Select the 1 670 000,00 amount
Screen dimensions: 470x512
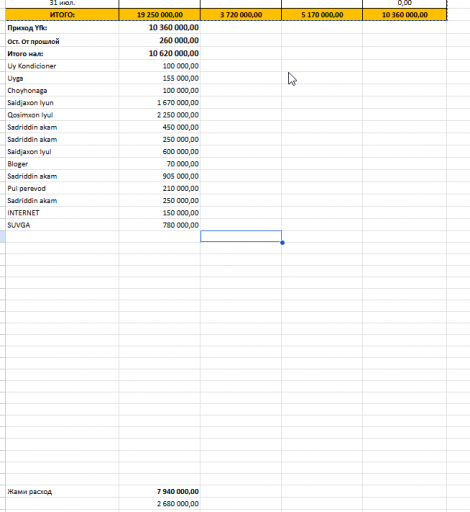click(159, 103)
